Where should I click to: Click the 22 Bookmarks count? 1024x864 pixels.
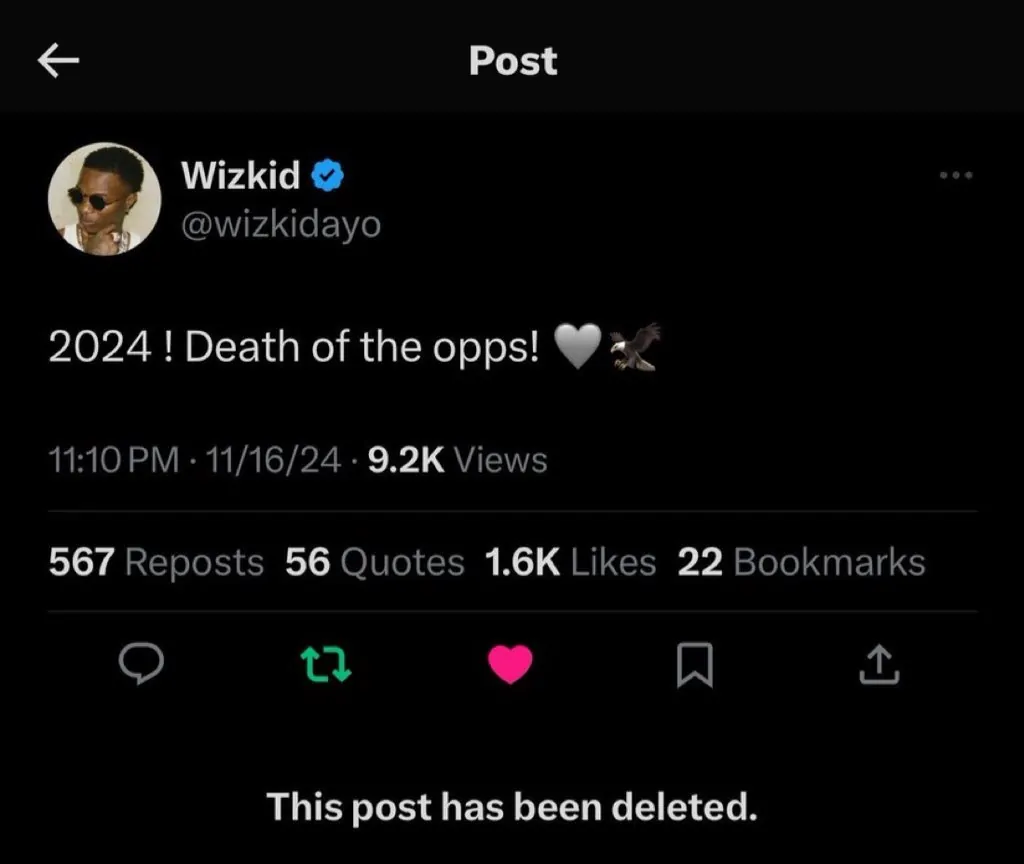(801, 563)
